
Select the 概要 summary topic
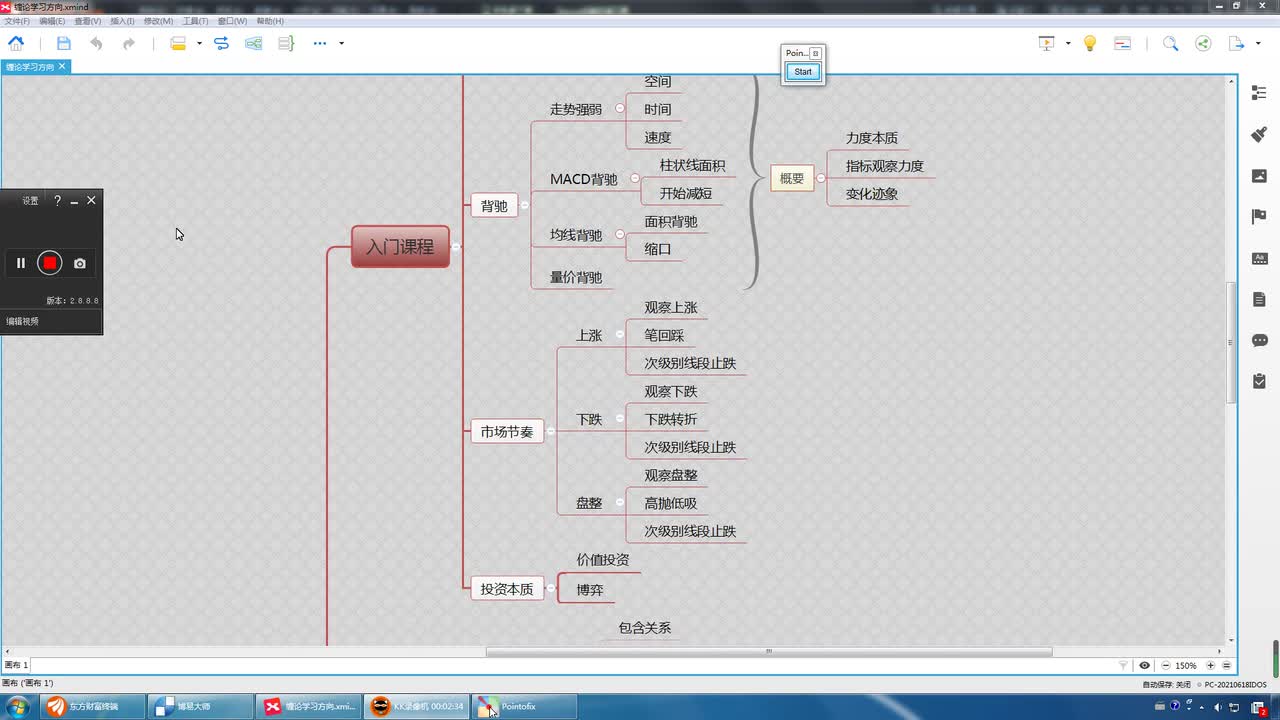pyautogui.click(x=792, y=179)
